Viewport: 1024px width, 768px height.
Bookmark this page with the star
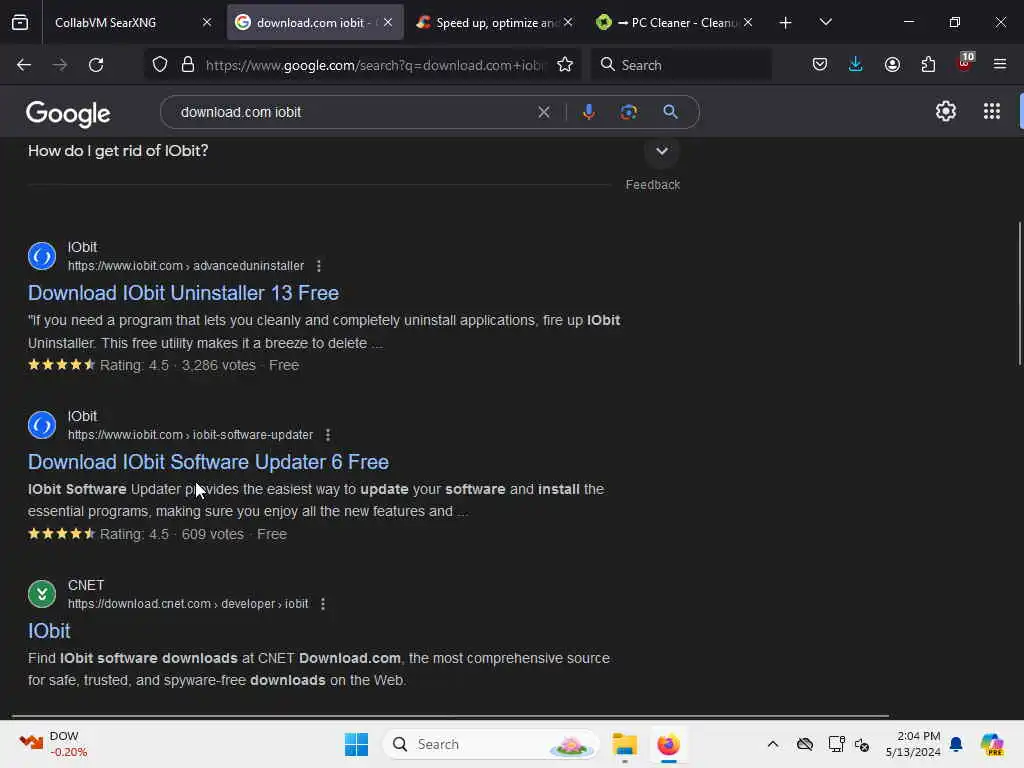point(565,65)
